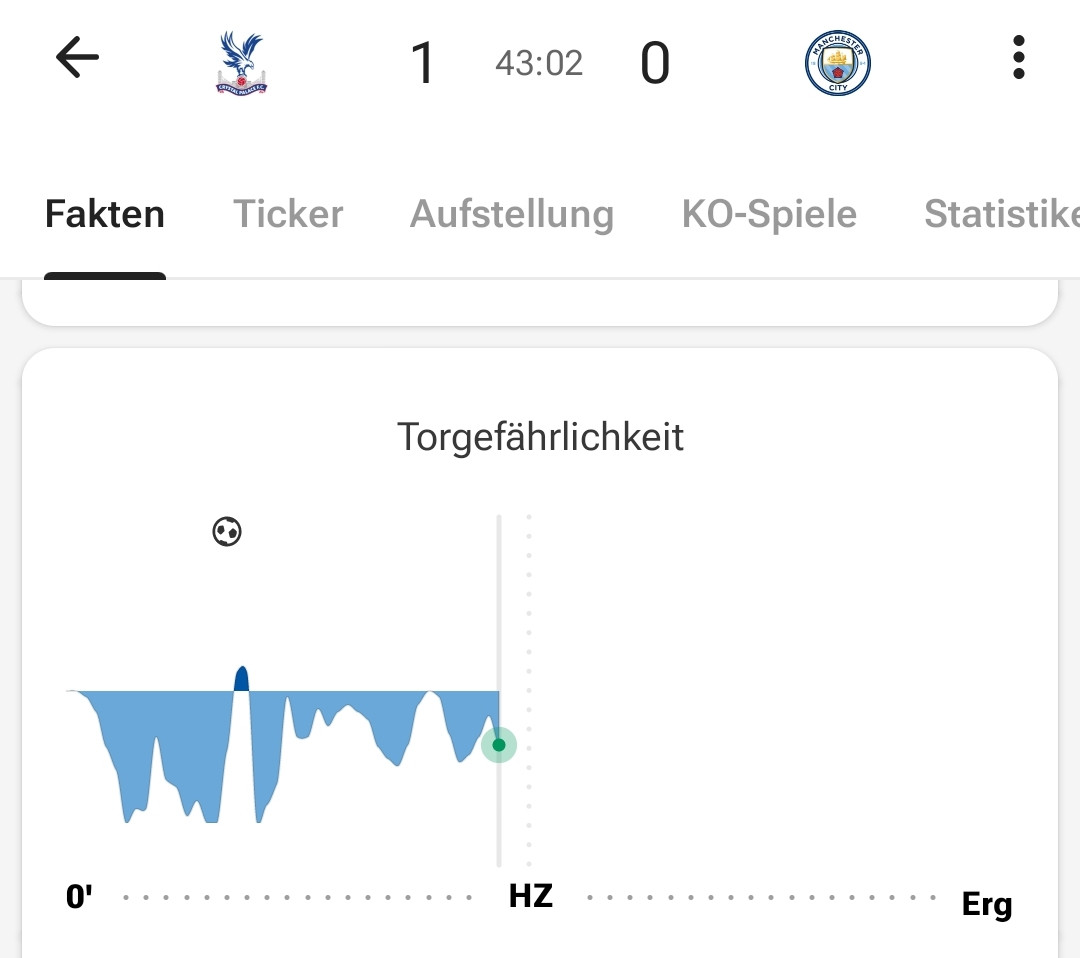Click the Torgefährlichkeit heading

(x=540, y=437)
